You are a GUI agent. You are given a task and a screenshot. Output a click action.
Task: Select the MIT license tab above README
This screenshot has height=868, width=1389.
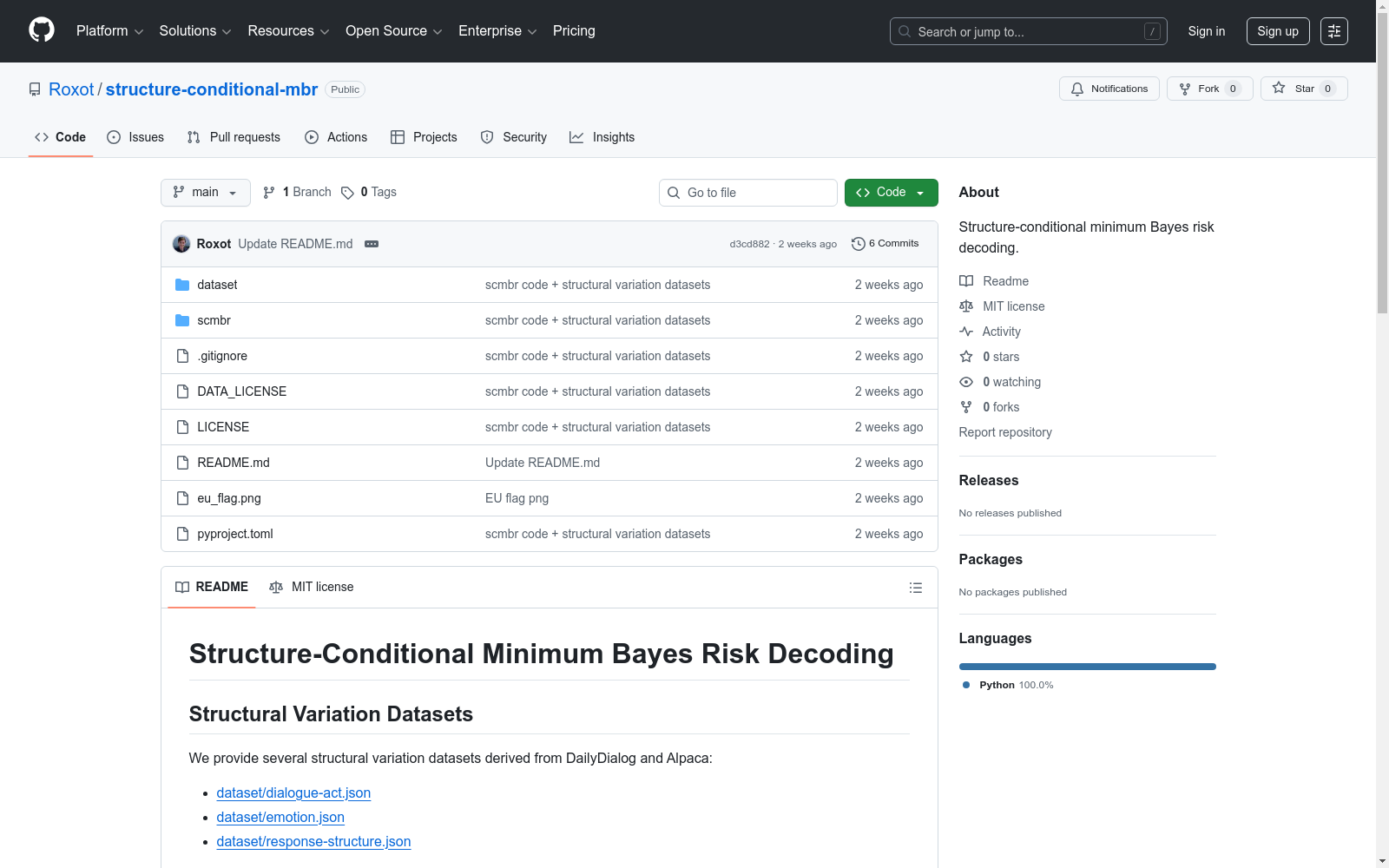(x=312, y=588)
